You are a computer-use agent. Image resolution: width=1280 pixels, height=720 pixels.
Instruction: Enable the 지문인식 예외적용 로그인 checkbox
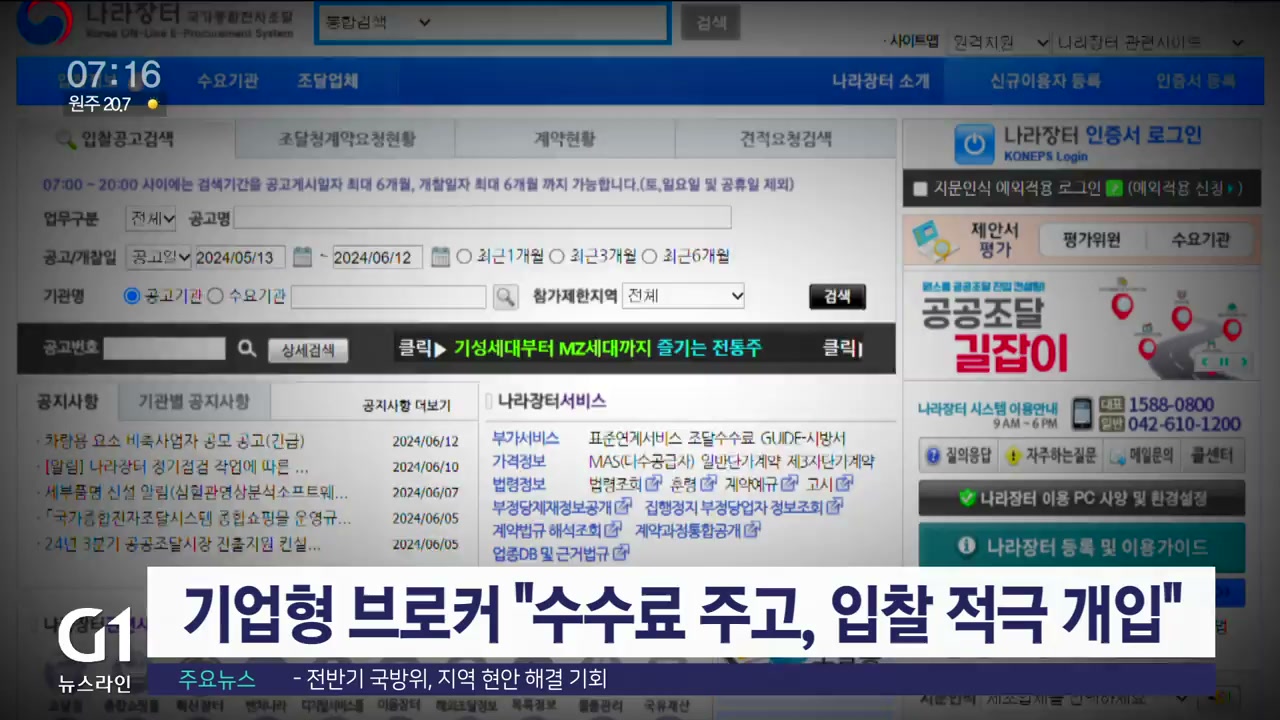[x=920, y=188]
